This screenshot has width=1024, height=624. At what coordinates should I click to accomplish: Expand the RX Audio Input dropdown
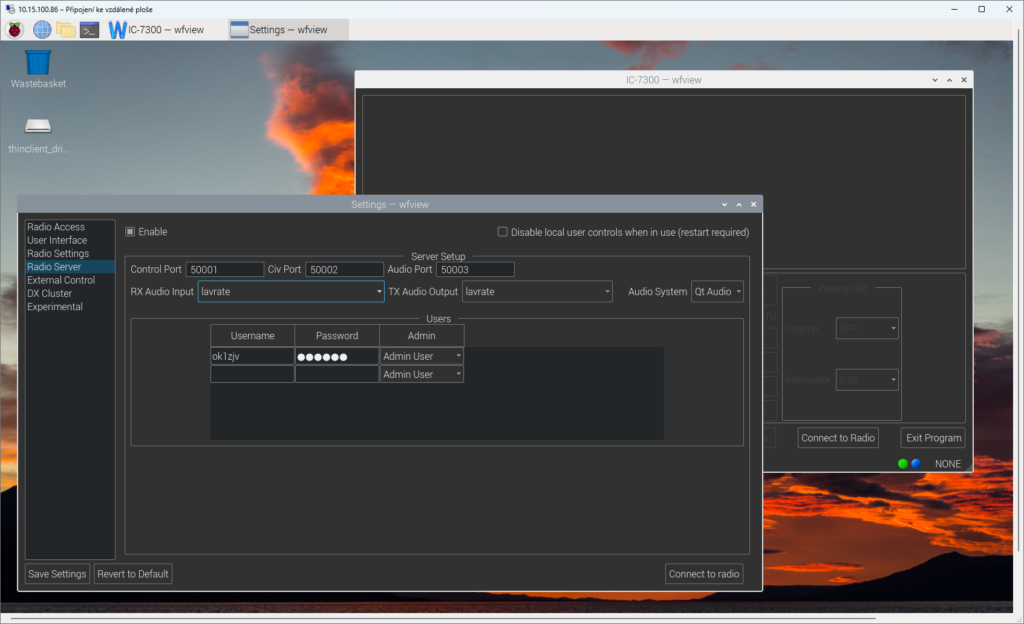291,292
